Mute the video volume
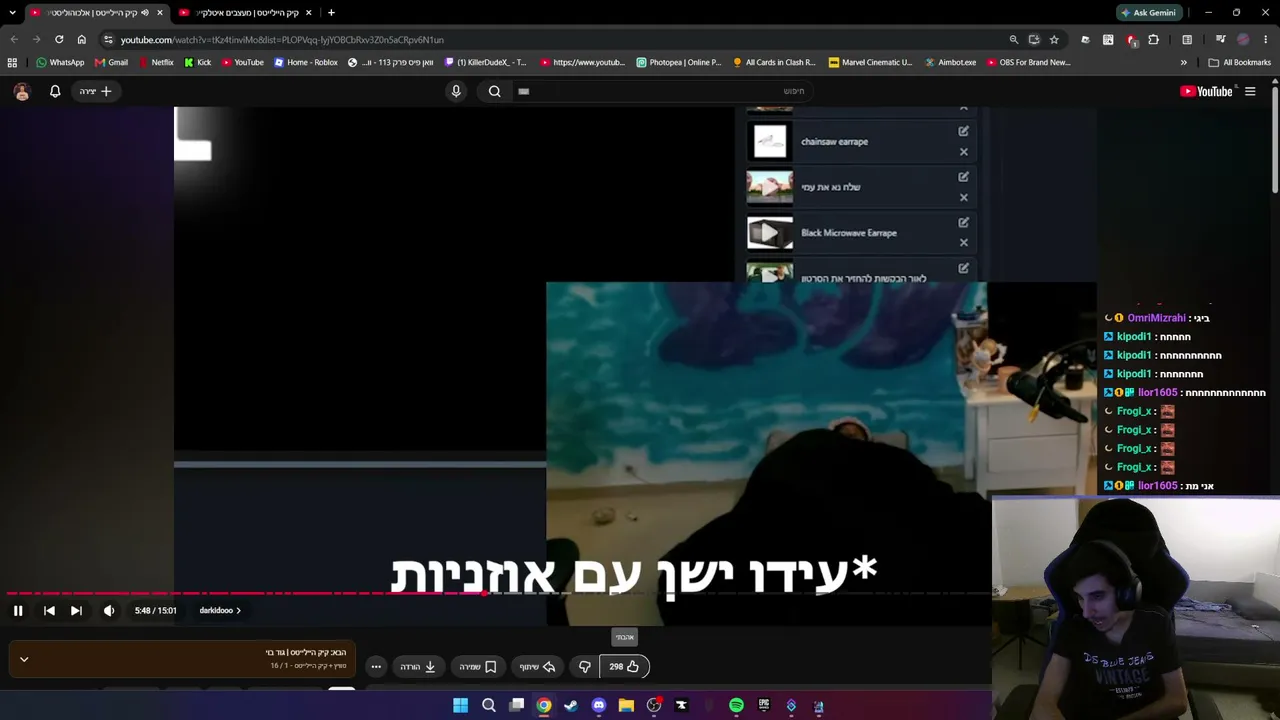Viewport: 1280px width, 720px height. (x=109, y=610)
